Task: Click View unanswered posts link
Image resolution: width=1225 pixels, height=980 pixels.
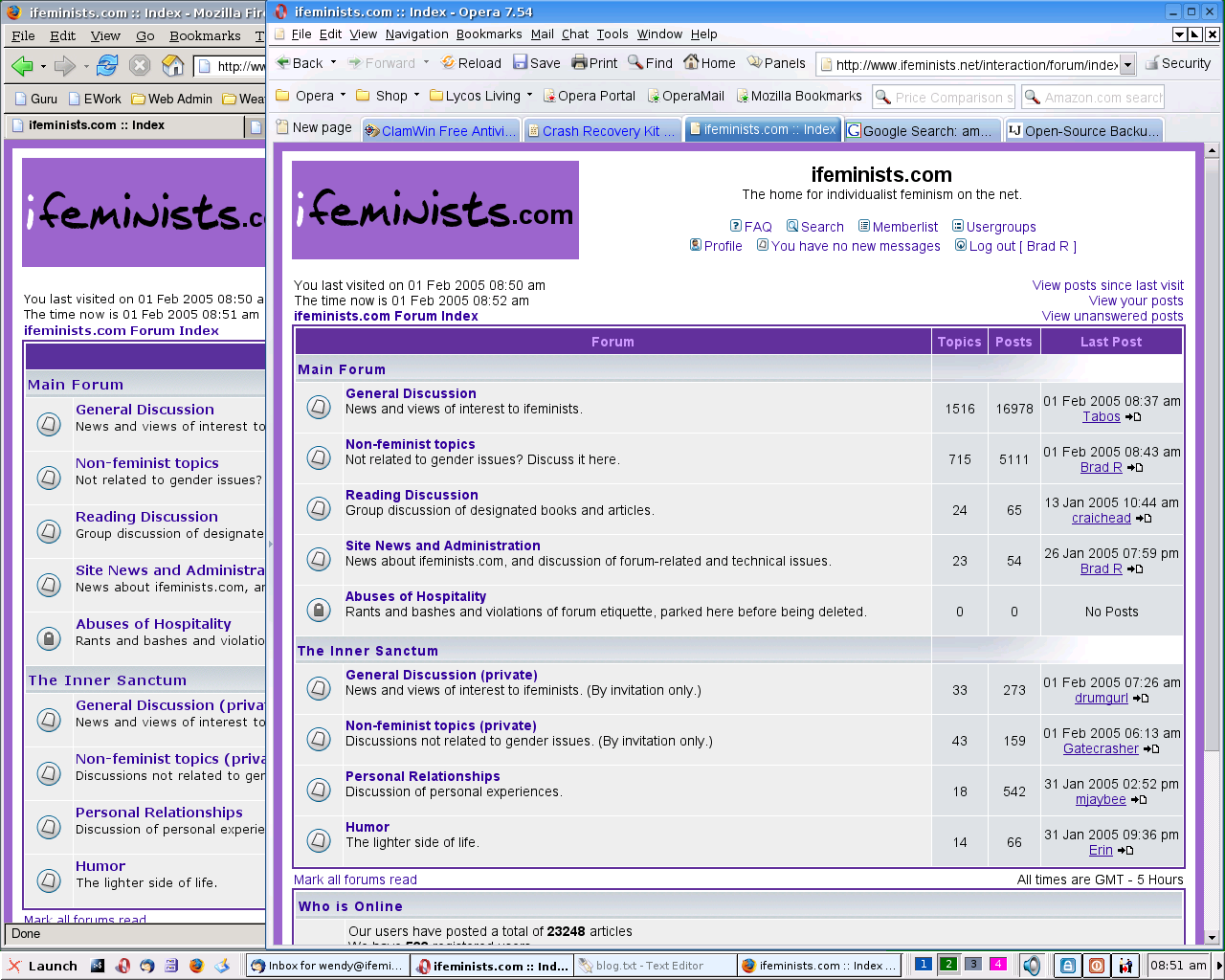Action: 1113,316
